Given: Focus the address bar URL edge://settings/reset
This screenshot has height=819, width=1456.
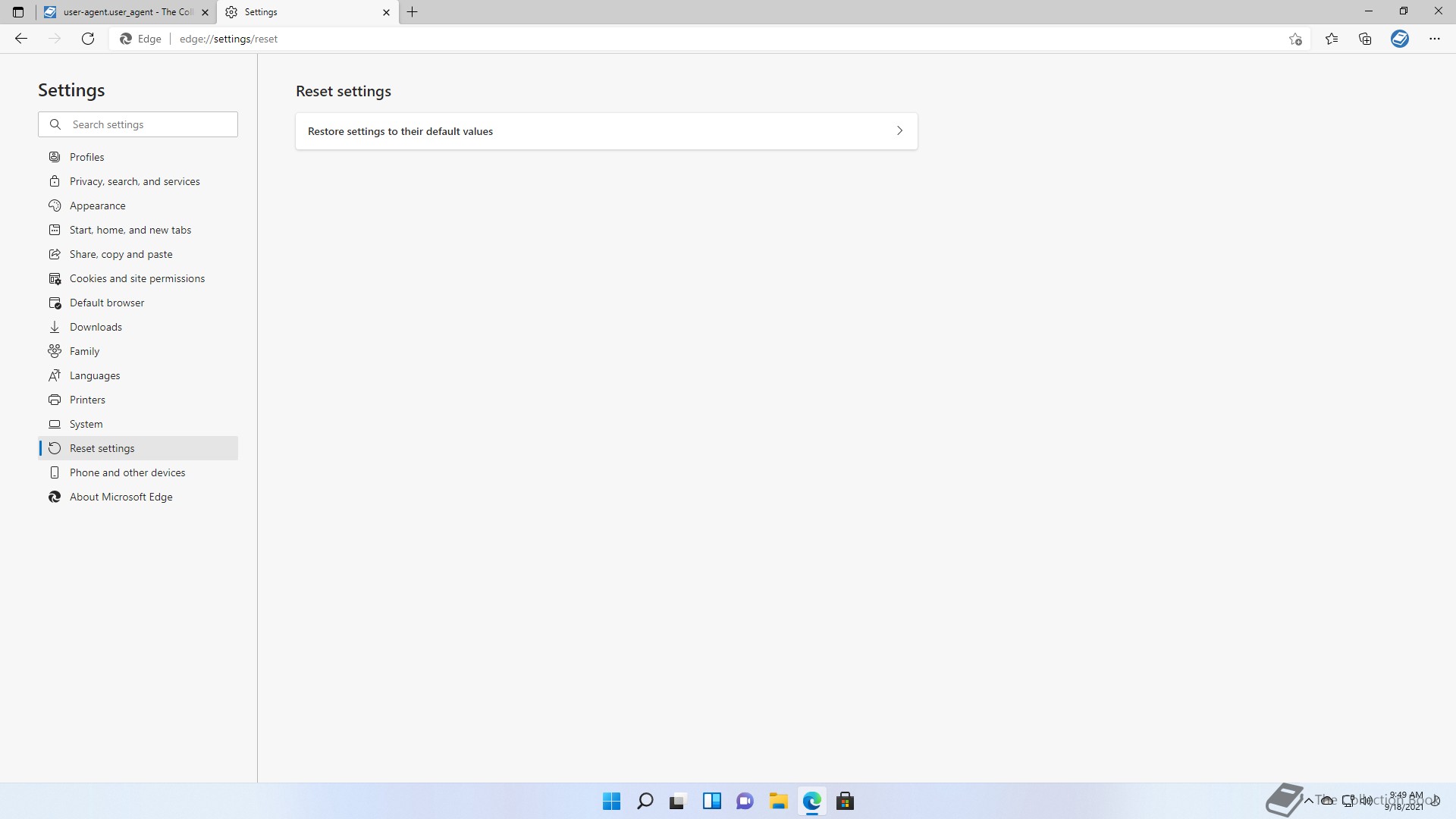Looking at the screenshot, I should (228, 39).
